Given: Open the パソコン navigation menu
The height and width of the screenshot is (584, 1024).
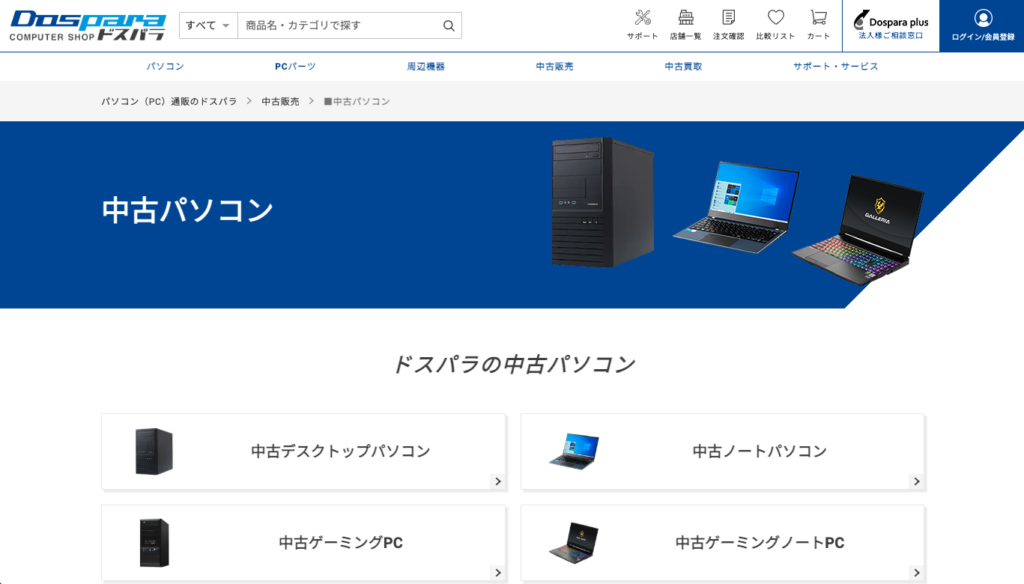Looking at the screenshot, I should (165, 66).
